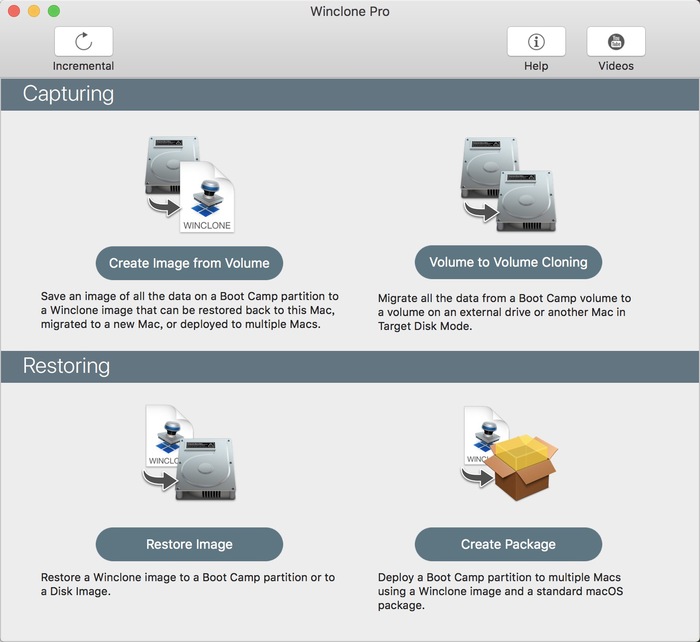The width and height of the screenshot is (700, 642).
Task: Click the Incremental toolbar icon
Action: [83, 42]
